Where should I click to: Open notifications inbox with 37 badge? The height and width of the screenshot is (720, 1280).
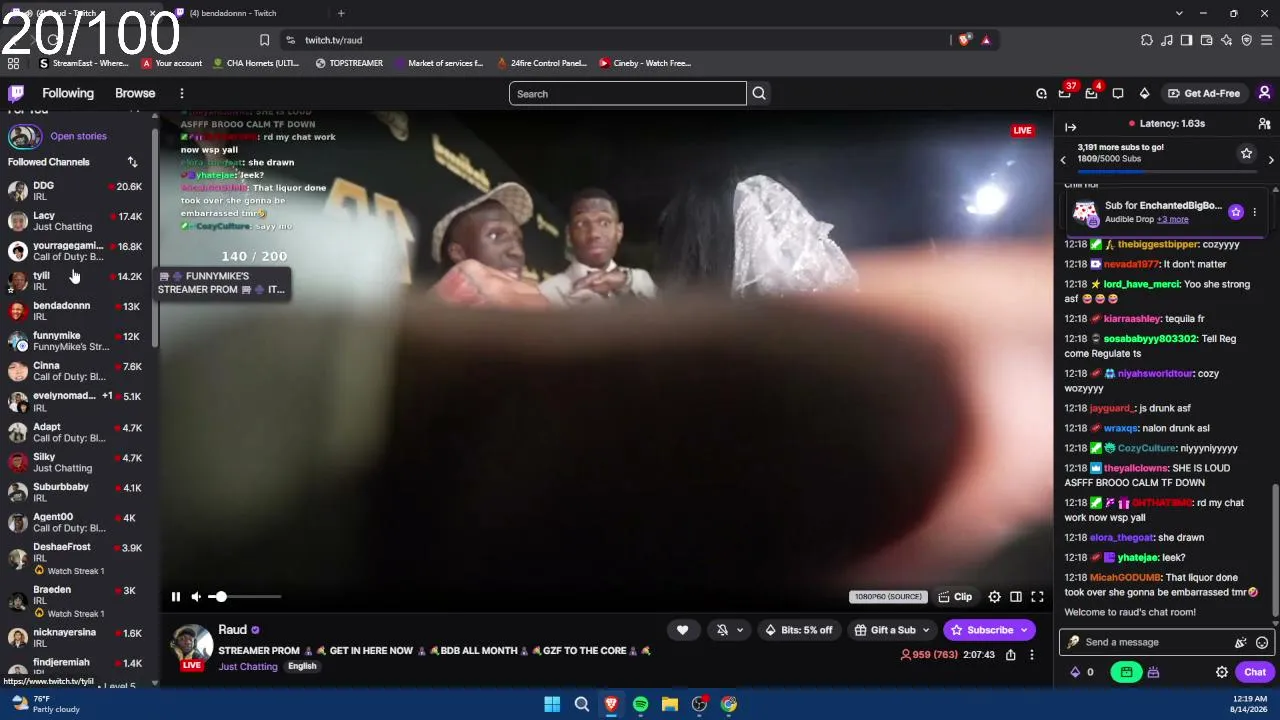pyautogui.click(x=1065, y=93)
